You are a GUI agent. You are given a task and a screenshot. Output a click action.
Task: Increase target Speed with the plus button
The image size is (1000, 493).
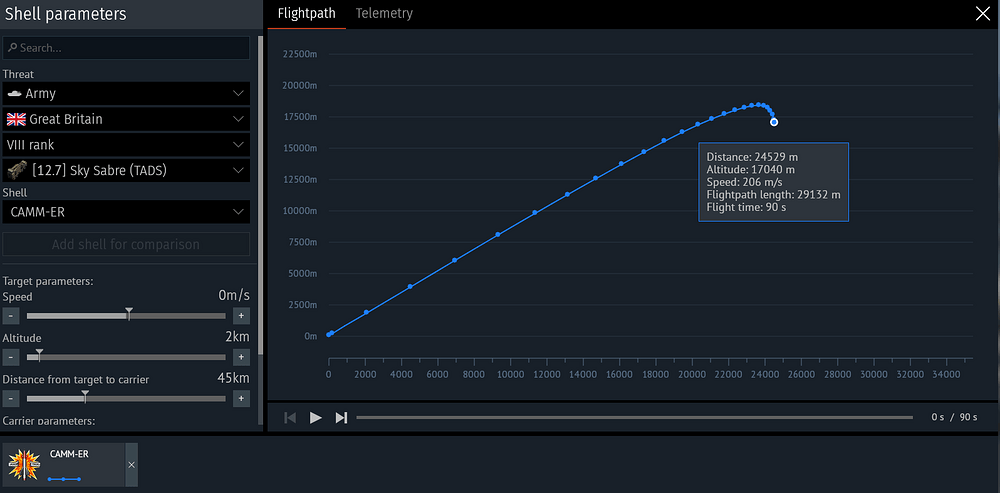point(241,316)
